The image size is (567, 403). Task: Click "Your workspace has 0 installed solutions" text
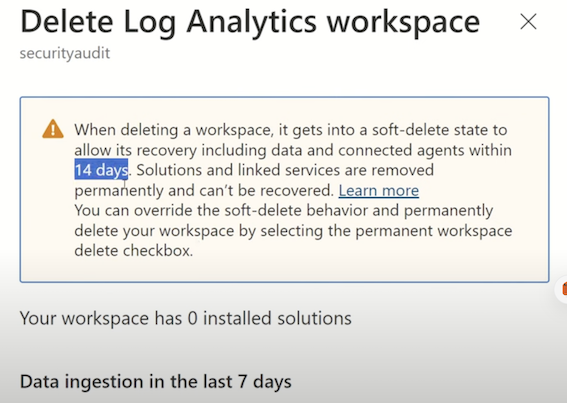point(186,318)
